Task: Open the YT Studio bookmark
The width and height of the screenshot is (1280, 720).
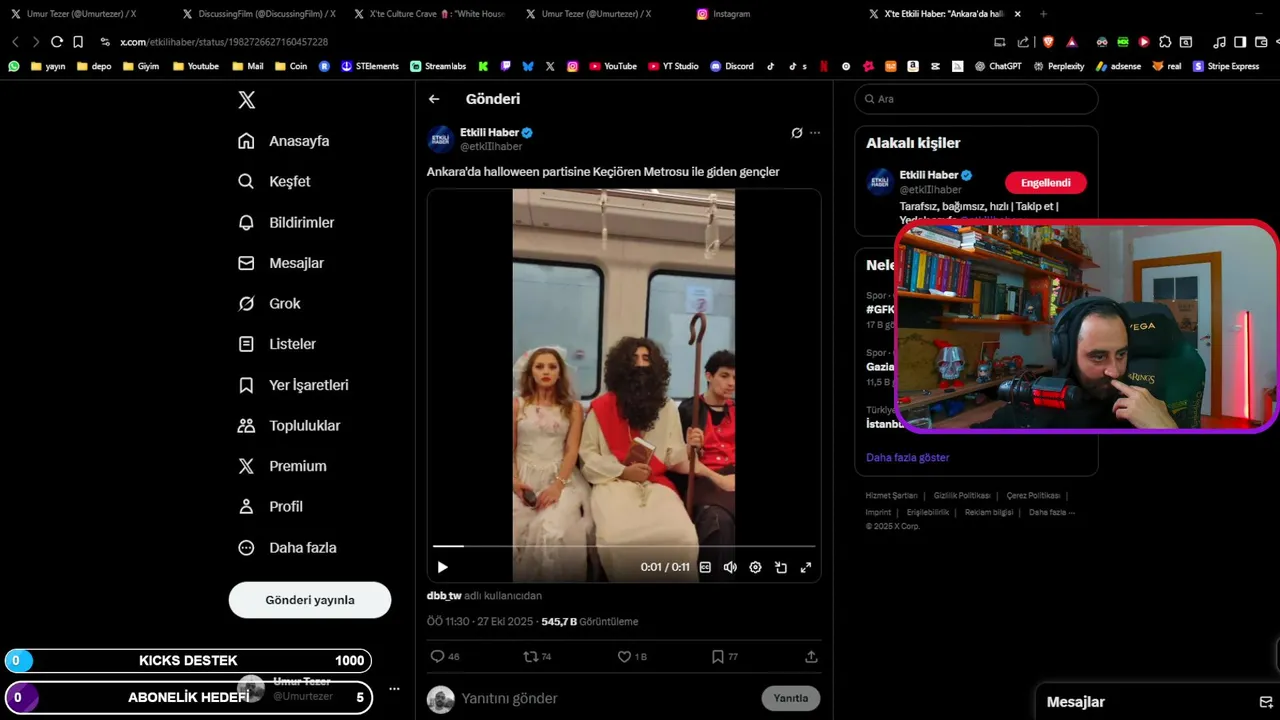Action: tap(673, 66)
